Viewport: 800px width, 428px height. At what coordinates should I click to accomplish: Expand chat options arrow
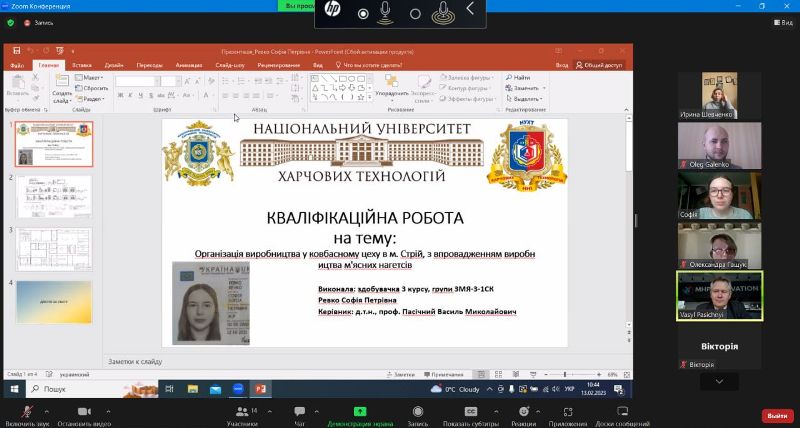coord(316,411)
